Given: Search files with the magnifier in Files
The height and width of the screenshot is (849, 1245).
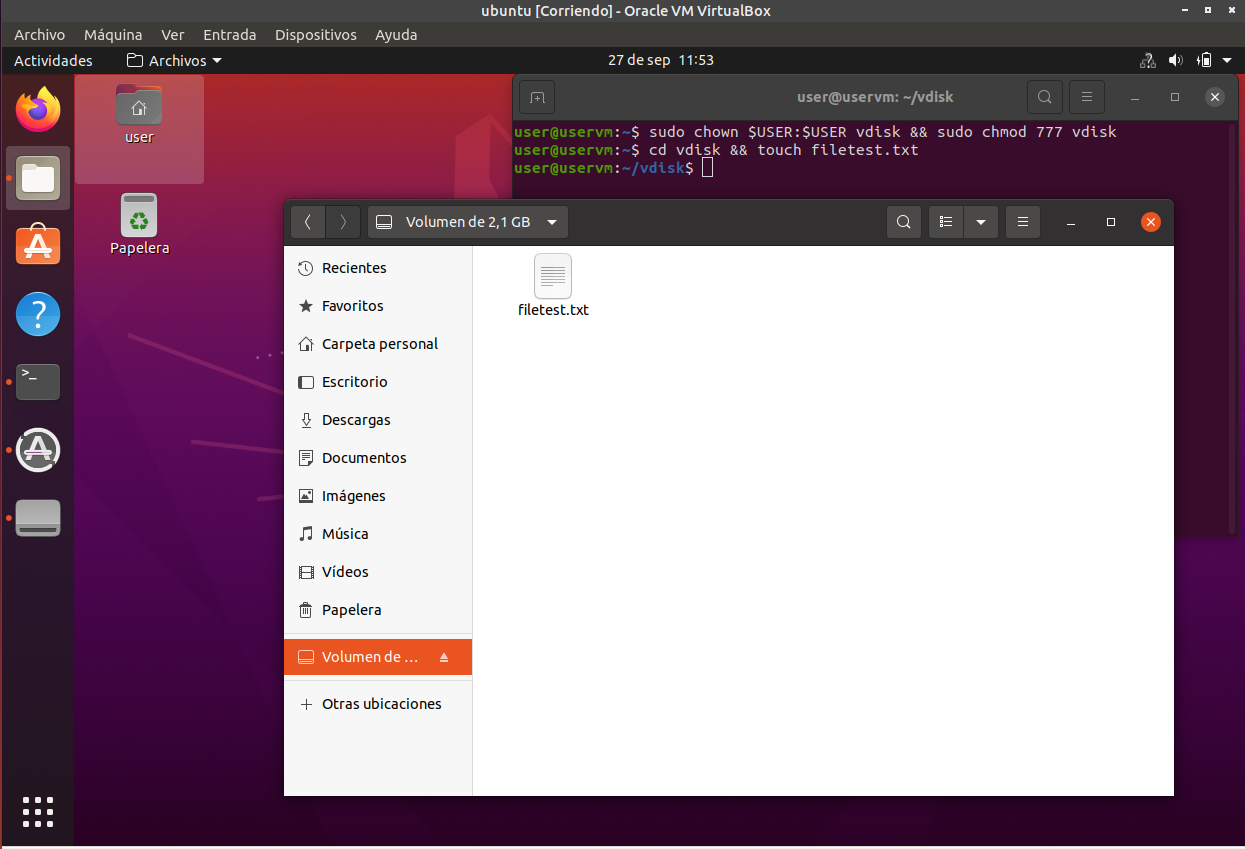Looking at the screenshot, I should point(904,222).
